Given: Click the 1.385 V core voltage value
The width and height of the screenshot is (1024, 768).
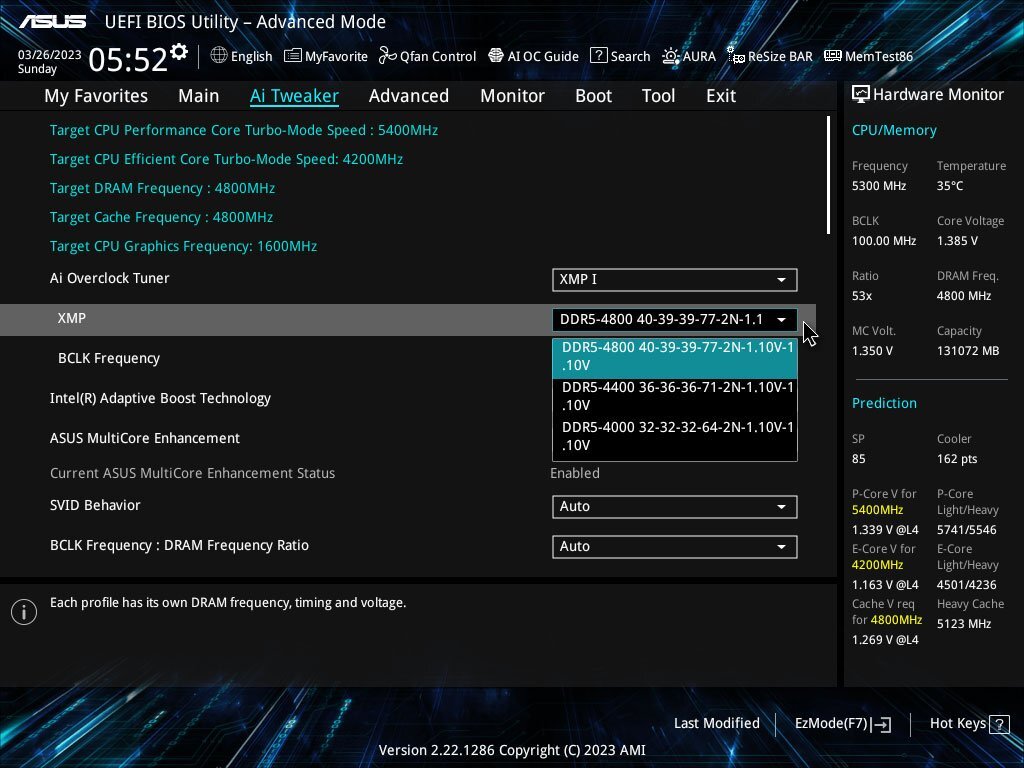Looking at the screenshot, I should point(957,241).
